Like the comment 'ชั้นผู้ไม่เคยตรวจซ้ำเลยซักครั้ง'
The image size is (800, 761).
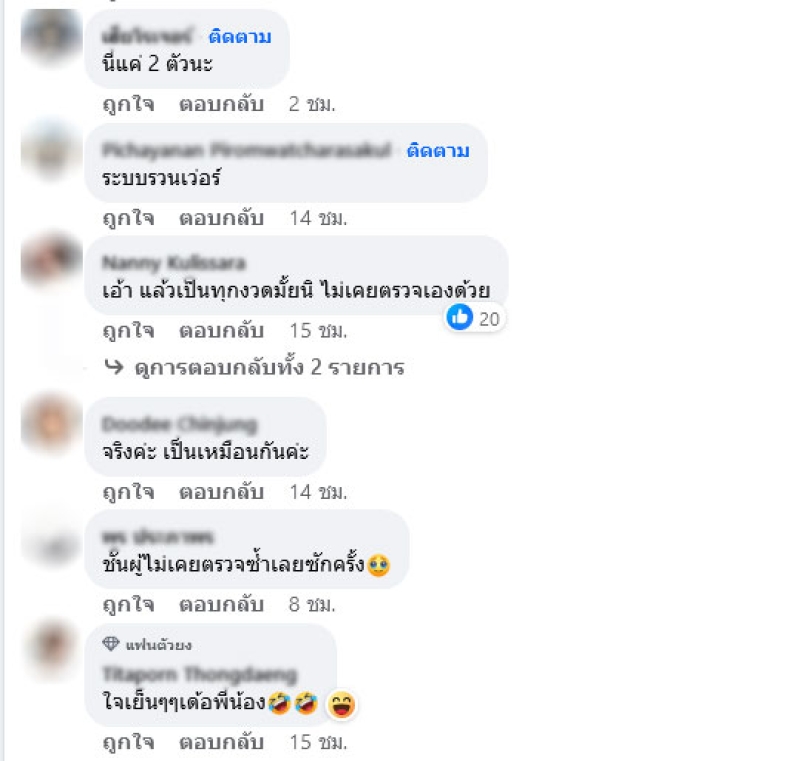tap(129, 604)
